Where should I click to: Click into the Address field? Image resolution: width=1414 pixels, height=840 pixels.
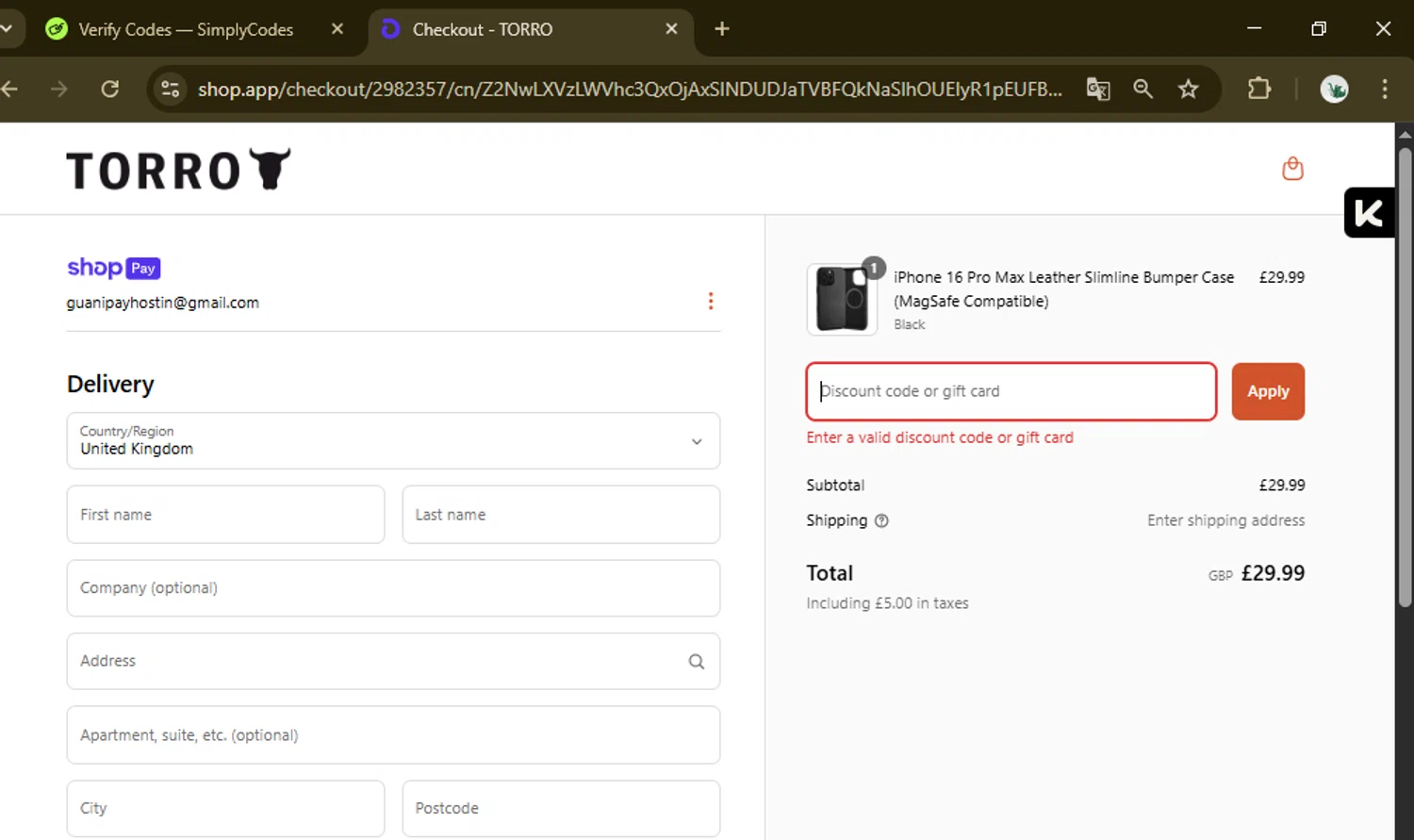coord(393,661)
